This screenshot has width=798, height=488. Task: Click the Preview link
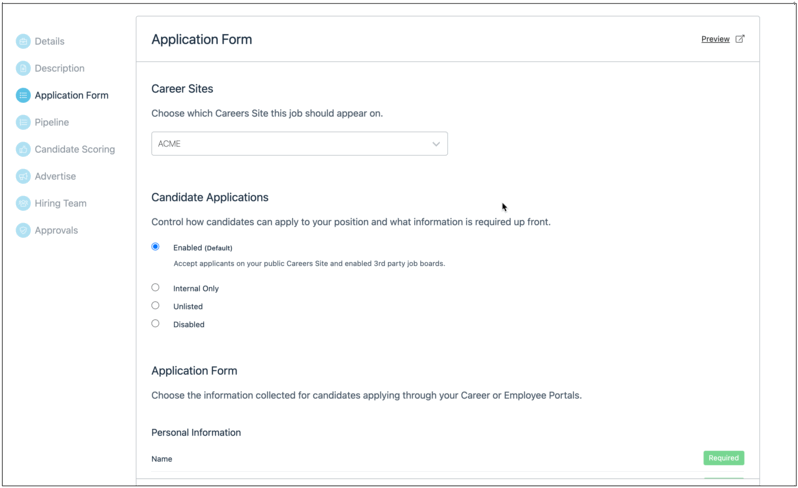715,39
